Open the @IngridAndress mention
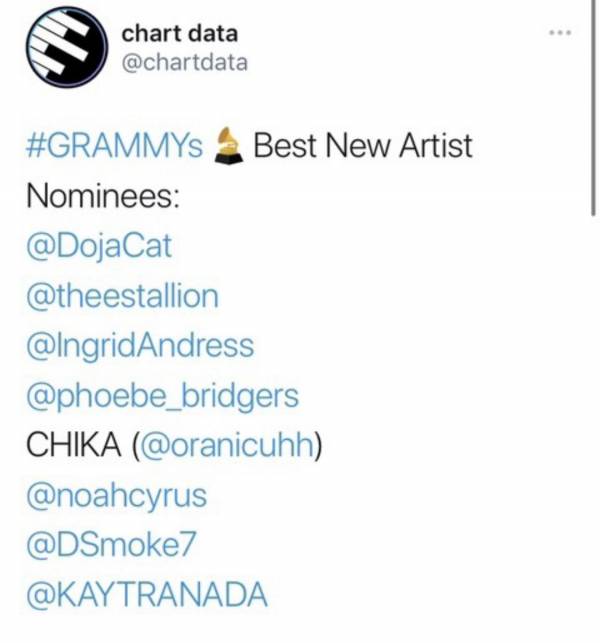 coord(140,347)
